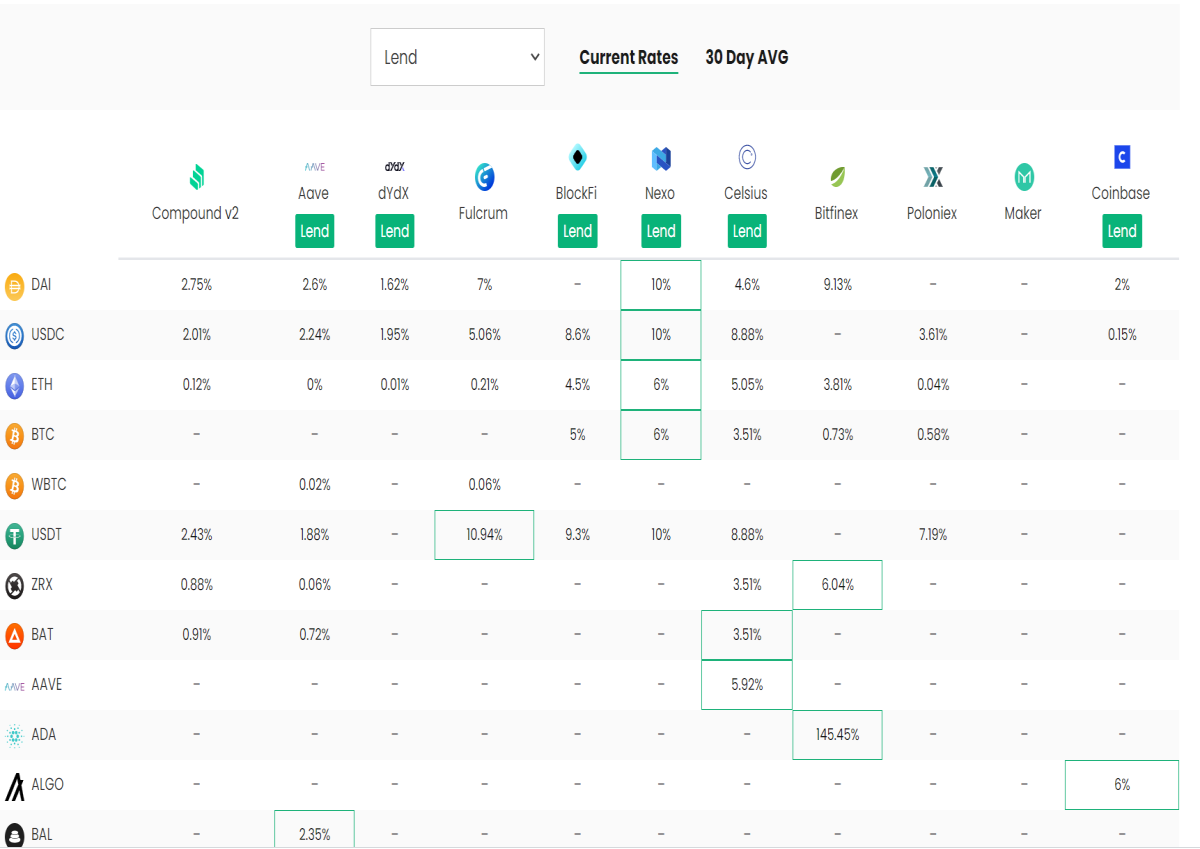Click the Fulcrum column label

click(x=483, y=213)
